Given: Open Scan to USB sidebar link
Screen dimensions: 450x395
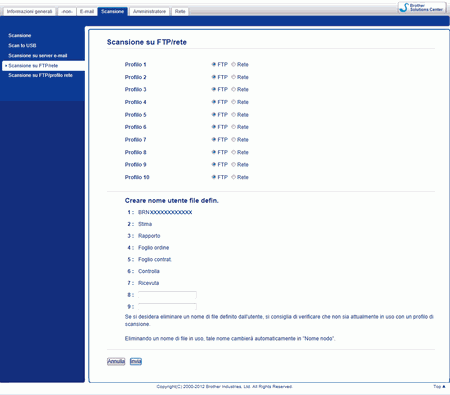Looking at the screenshot, I should (x=22, y=45).
